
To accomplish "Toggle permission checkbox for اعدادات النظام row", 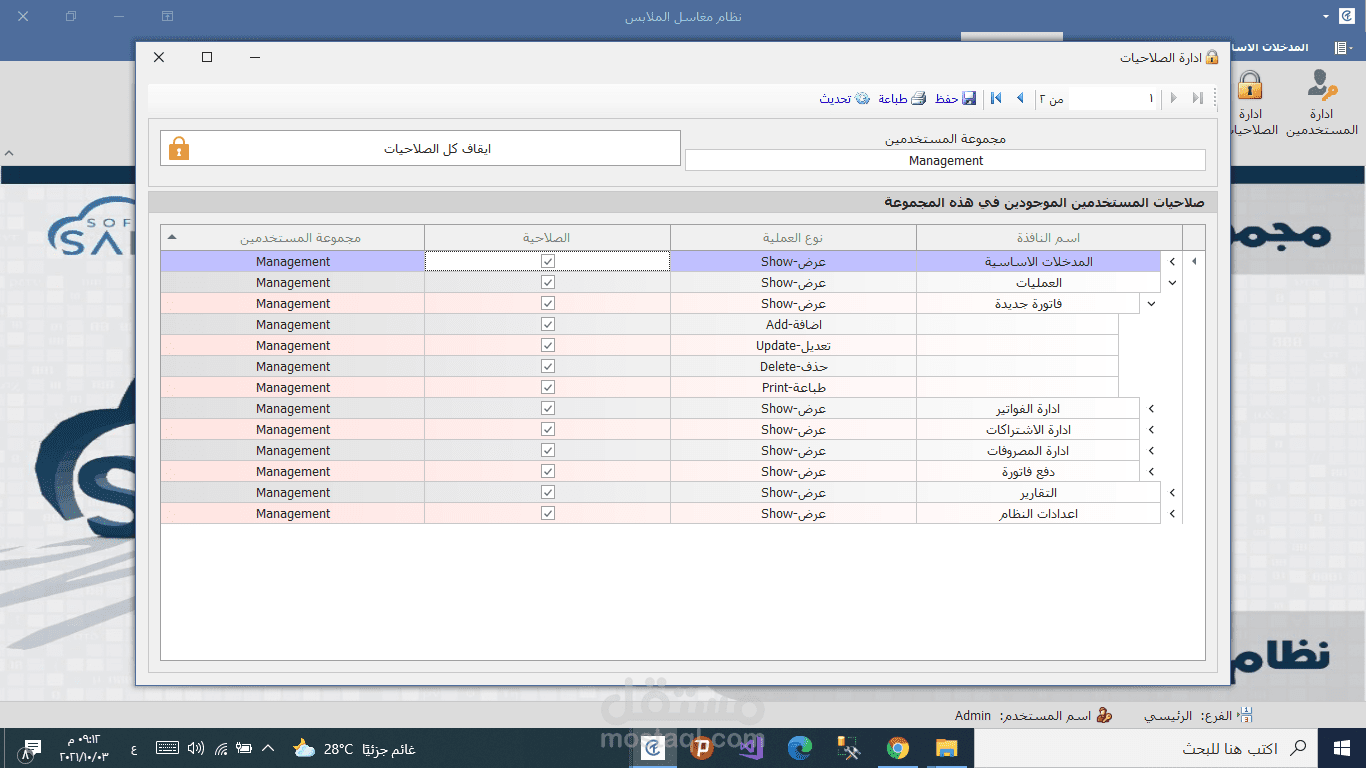I will point(547,513).
